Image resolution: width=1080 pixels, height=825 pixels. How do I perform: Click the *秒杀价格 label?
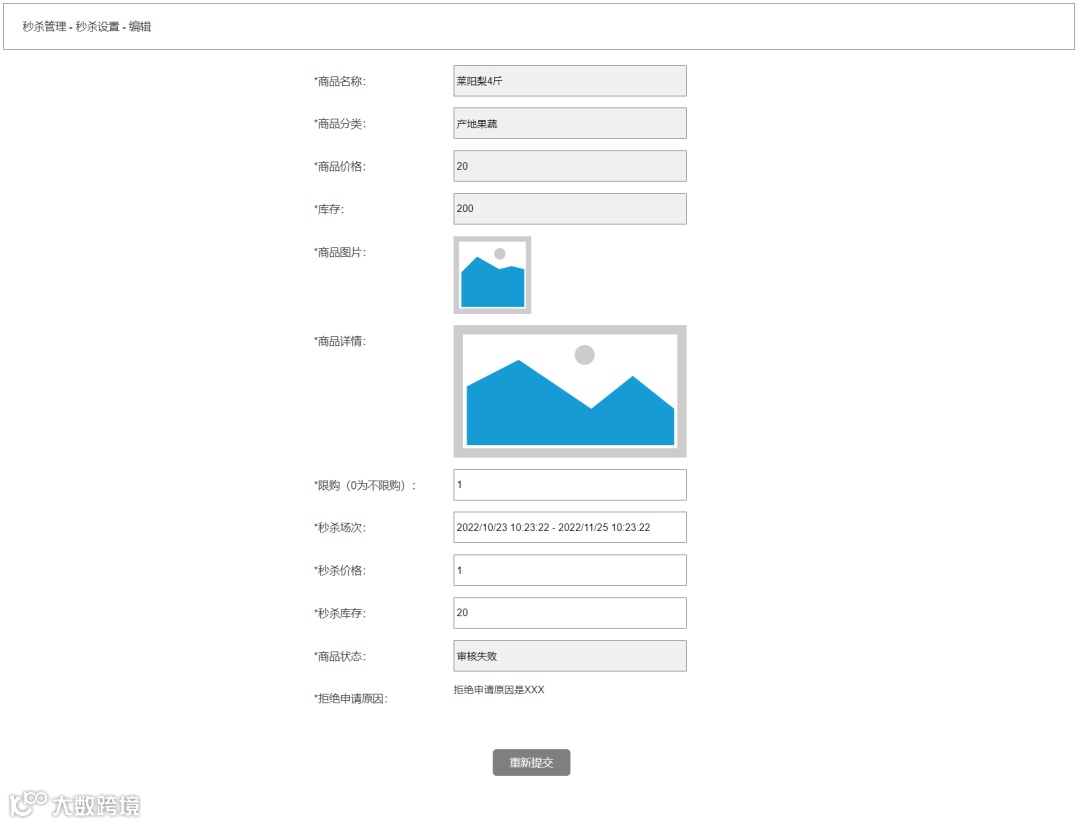340,571
